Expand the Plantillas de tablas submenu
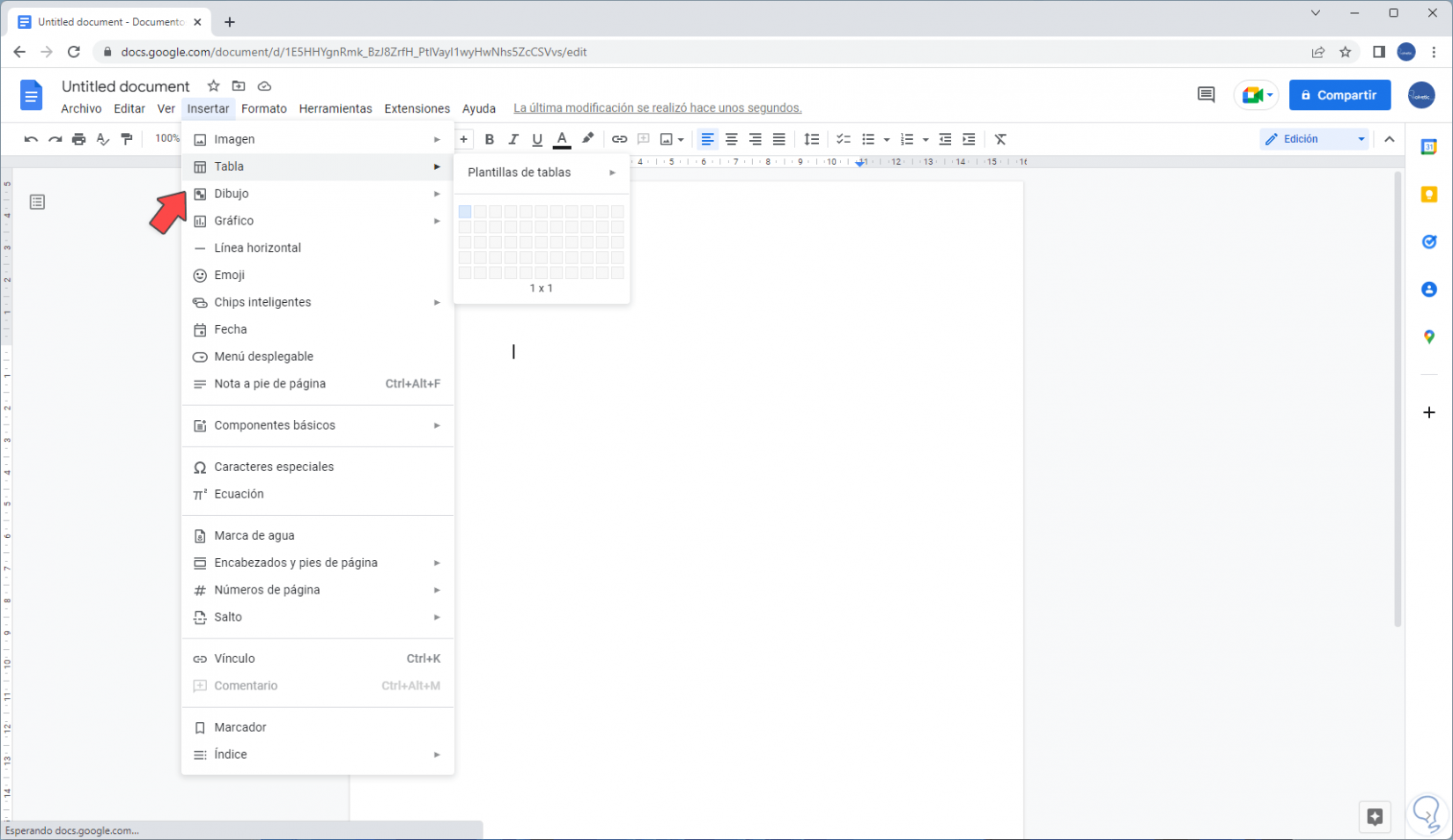Viewport: 1453px width, 840px height. [542, 173]
